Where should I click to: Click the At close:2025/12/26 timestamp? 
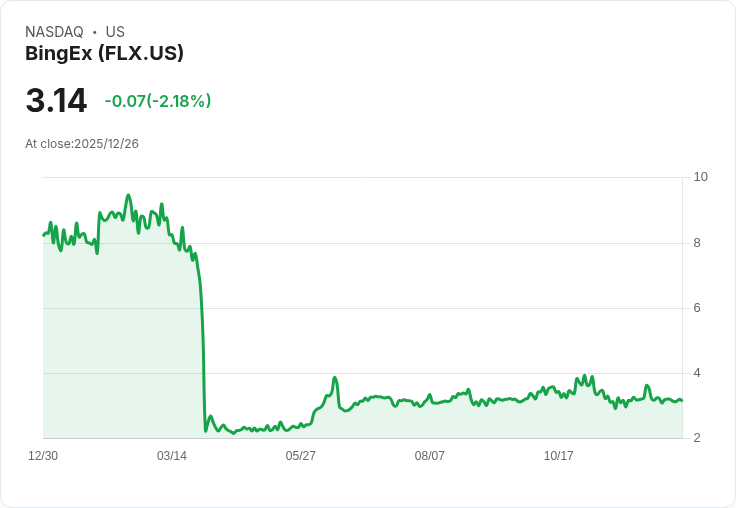tap(82, 144)
